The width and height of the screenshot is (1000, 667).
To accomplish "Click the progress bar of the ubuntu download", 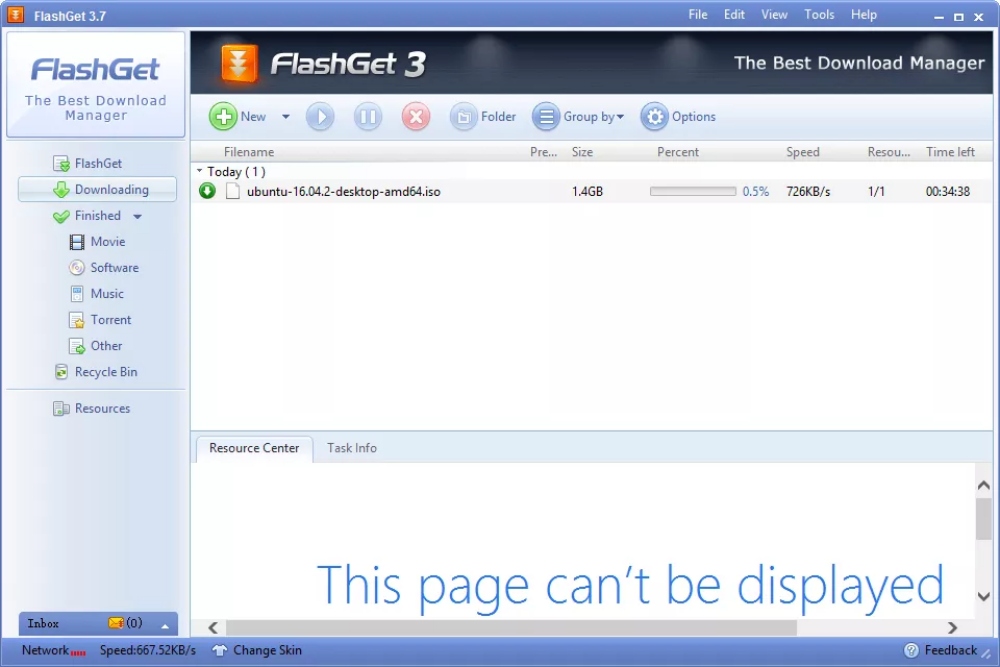I will (x=692, y=191).
